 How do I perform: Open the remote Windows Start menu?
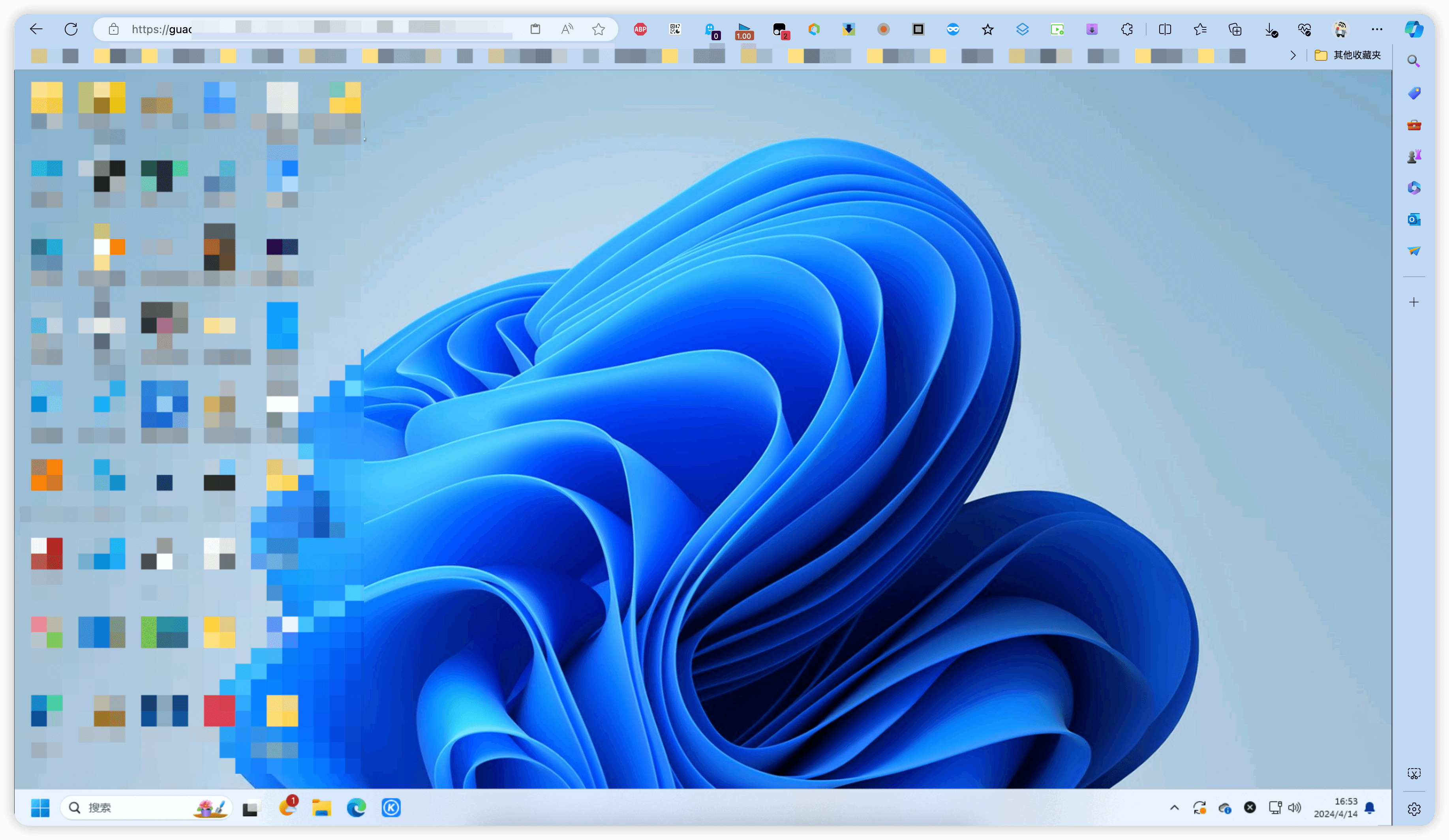point(40,808)
